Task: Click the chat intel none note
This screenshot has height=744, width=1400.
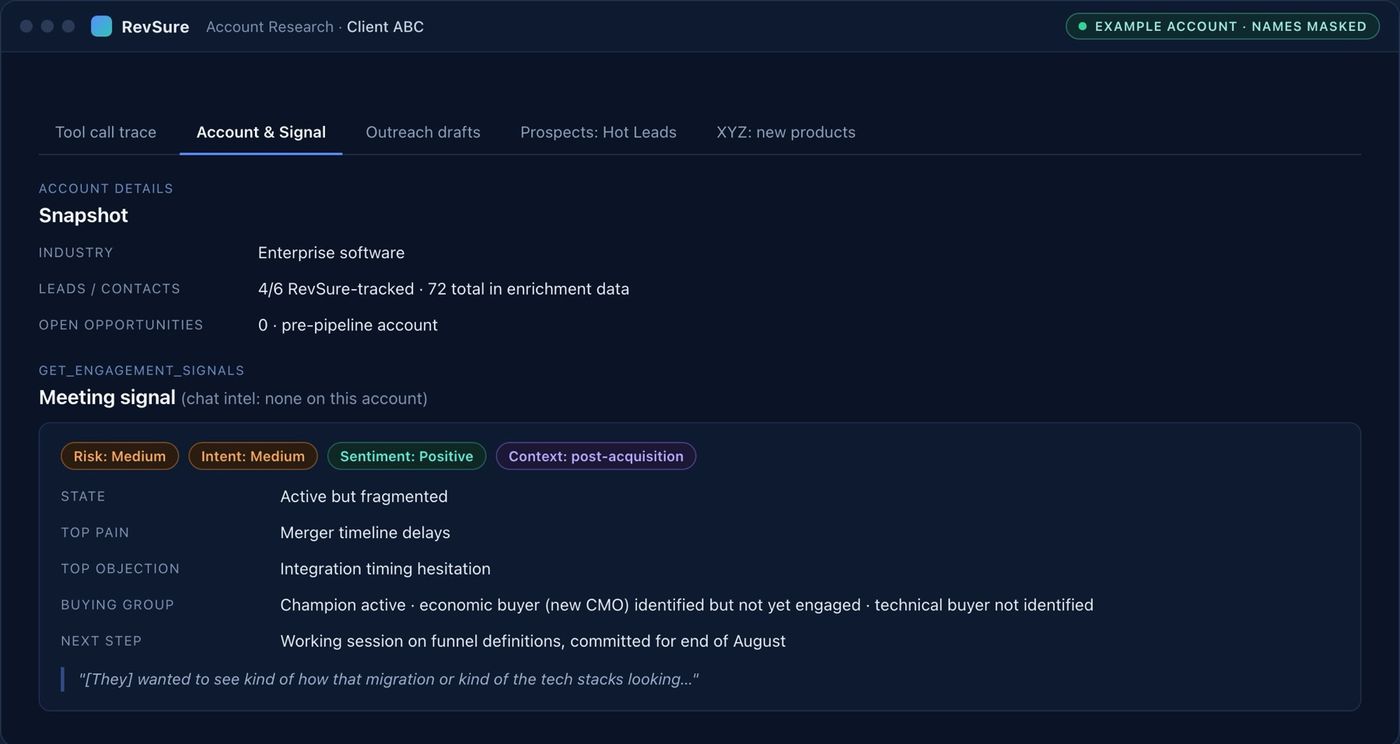Action: coord(304,398)
